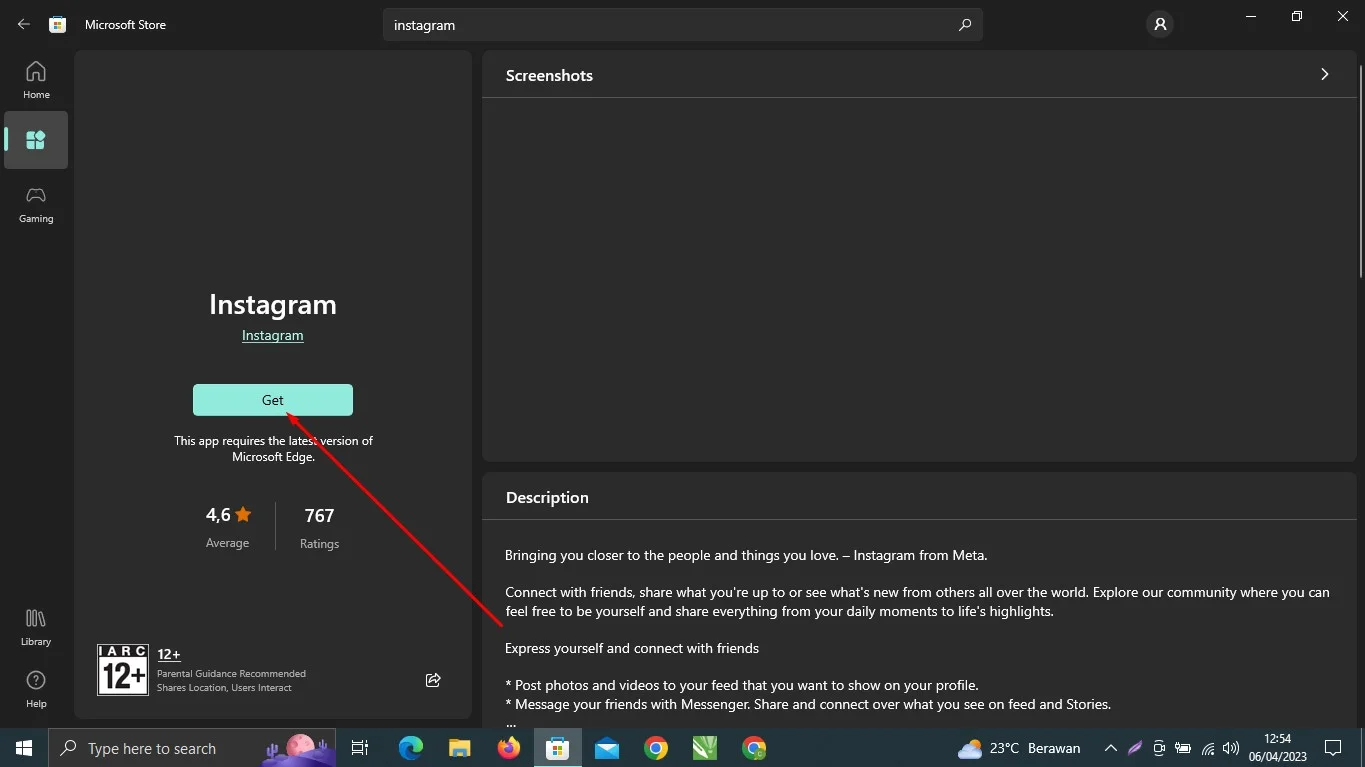The image size is (1365, 767).
Task: Open the Apps section in the sidebar
Action: tap(36, 140)
